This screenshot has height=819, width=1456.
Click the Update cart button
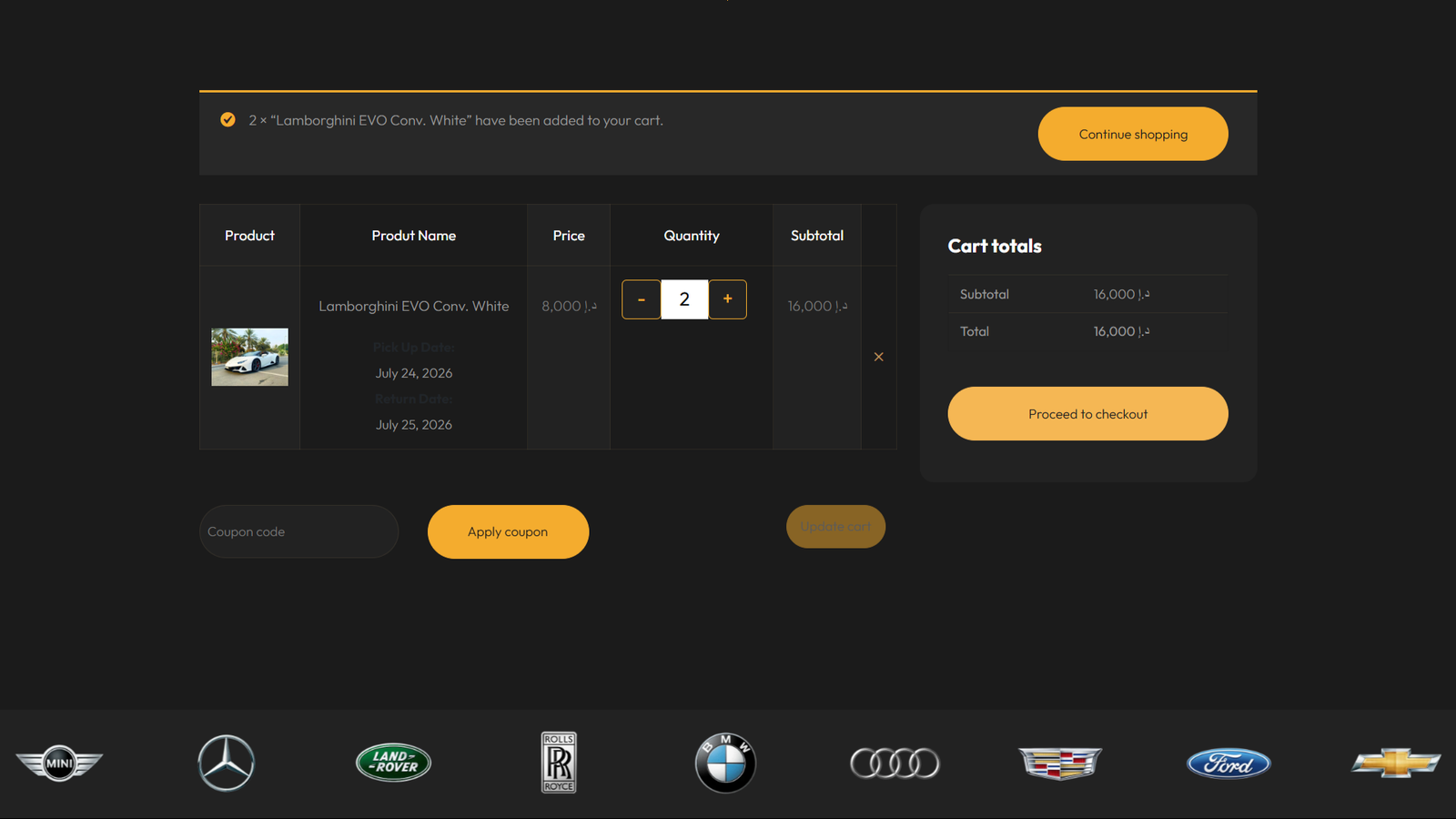click(835, 527)
